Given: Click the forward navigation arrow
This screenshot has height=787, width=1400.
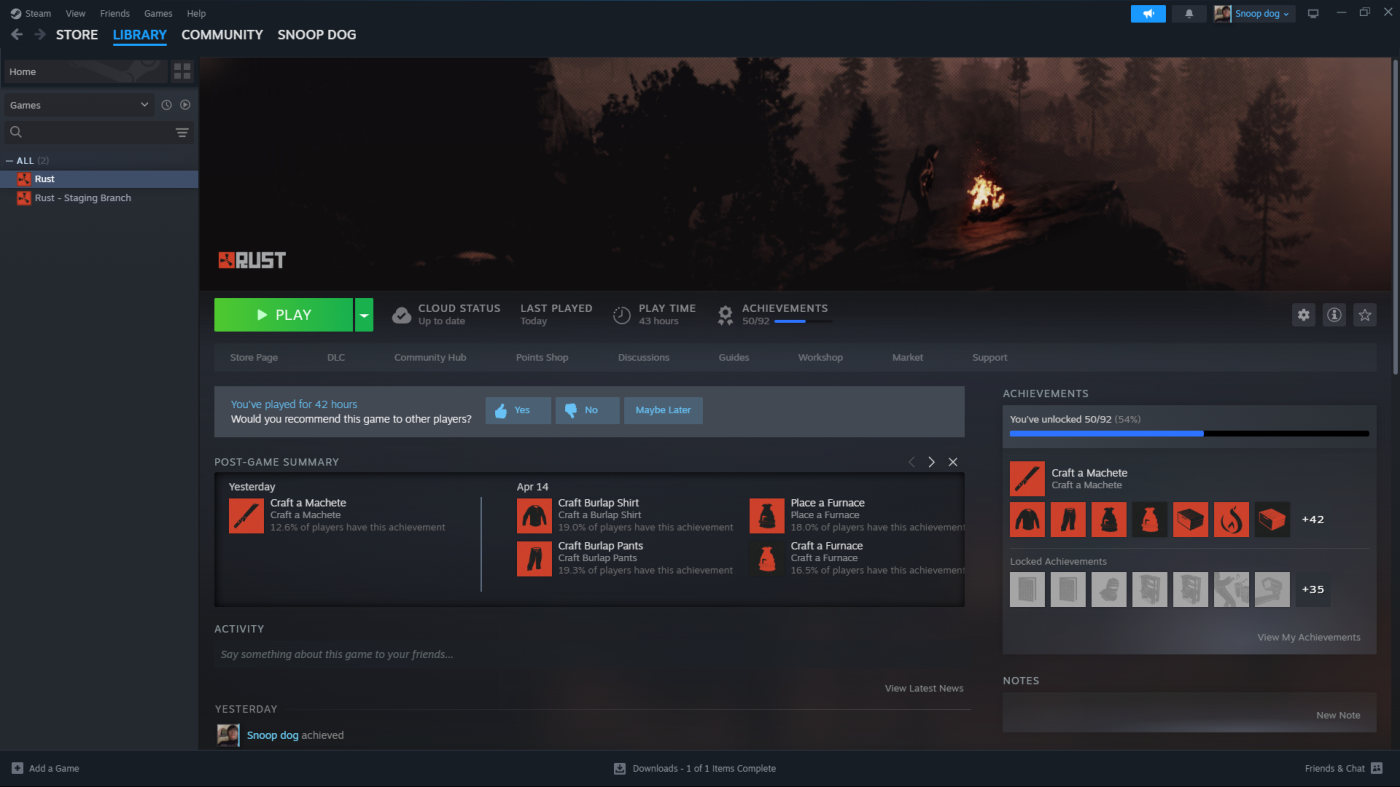Looking at the screenshot, I should [40, 35].
